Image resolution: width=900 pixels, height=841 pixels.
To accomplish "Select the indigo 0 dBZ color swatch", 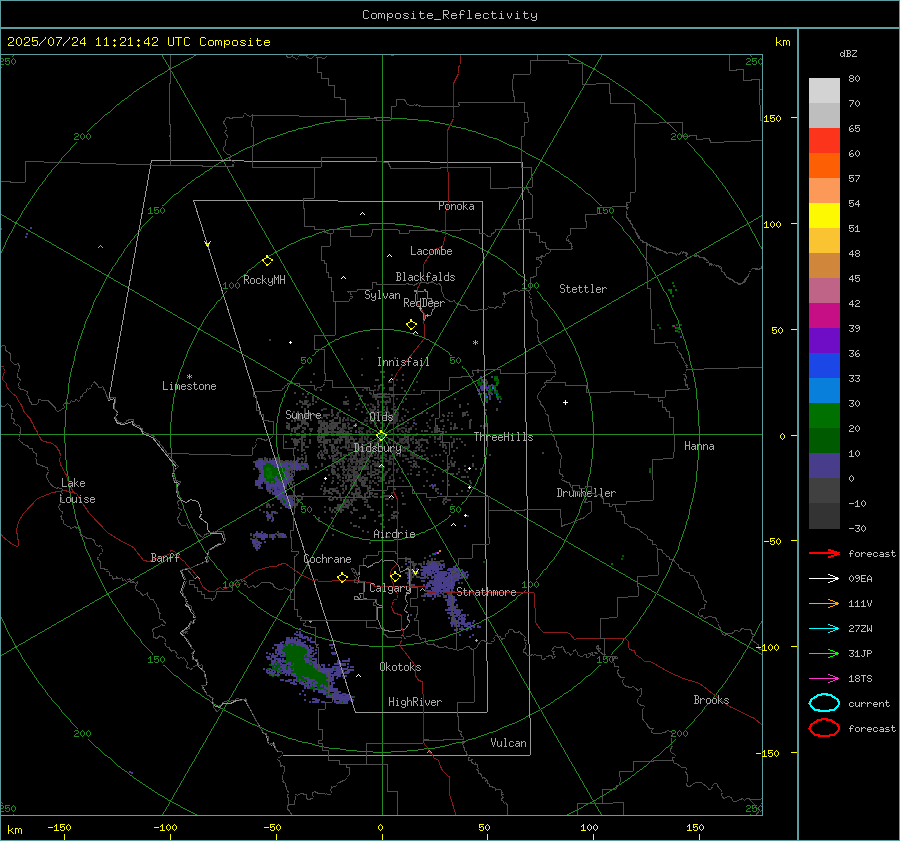I will [824, 466].
